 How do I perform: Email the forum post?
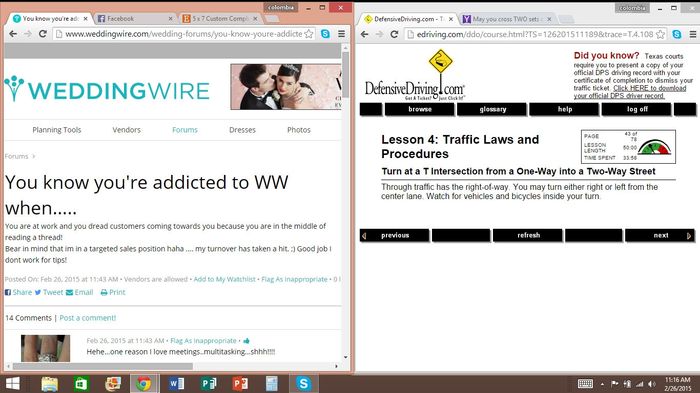pos(79,293)
